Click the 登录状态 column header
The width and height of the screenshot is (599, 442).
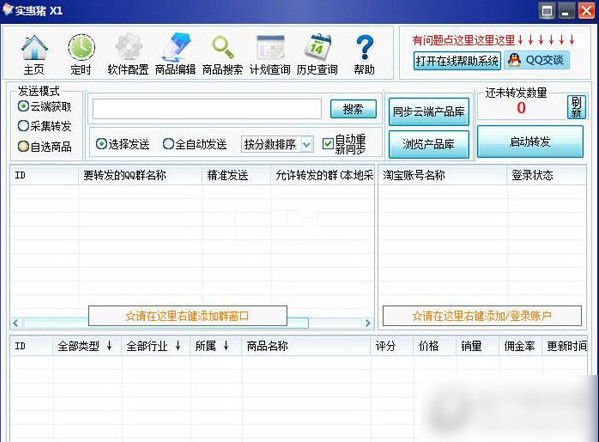pyautogui.click(x=546, y=175)
